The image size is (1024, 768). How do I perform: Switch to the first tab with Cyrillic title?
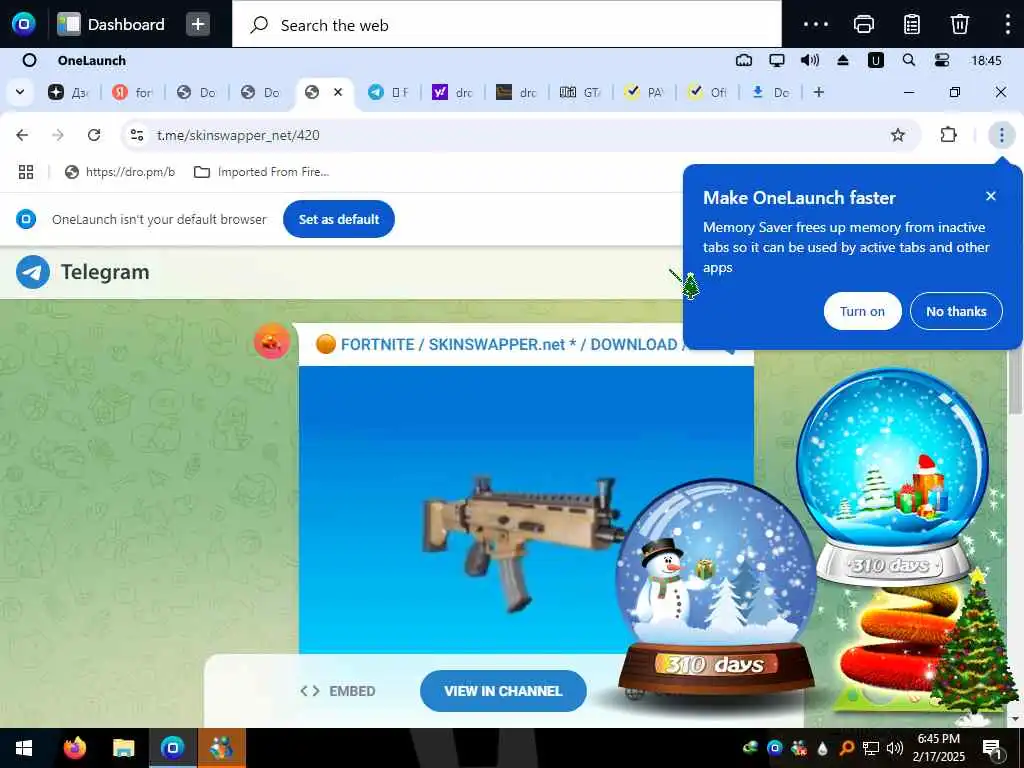tap(68, 93)
